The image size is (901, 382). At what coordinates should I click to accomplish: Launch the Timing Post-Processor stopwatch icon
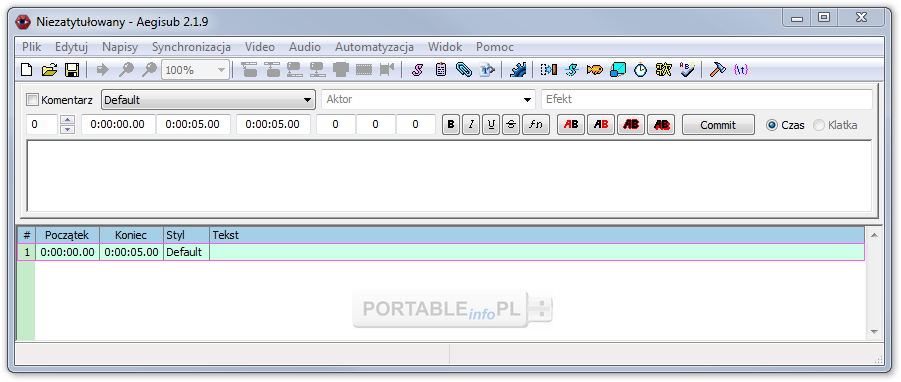tap(640, 70)
